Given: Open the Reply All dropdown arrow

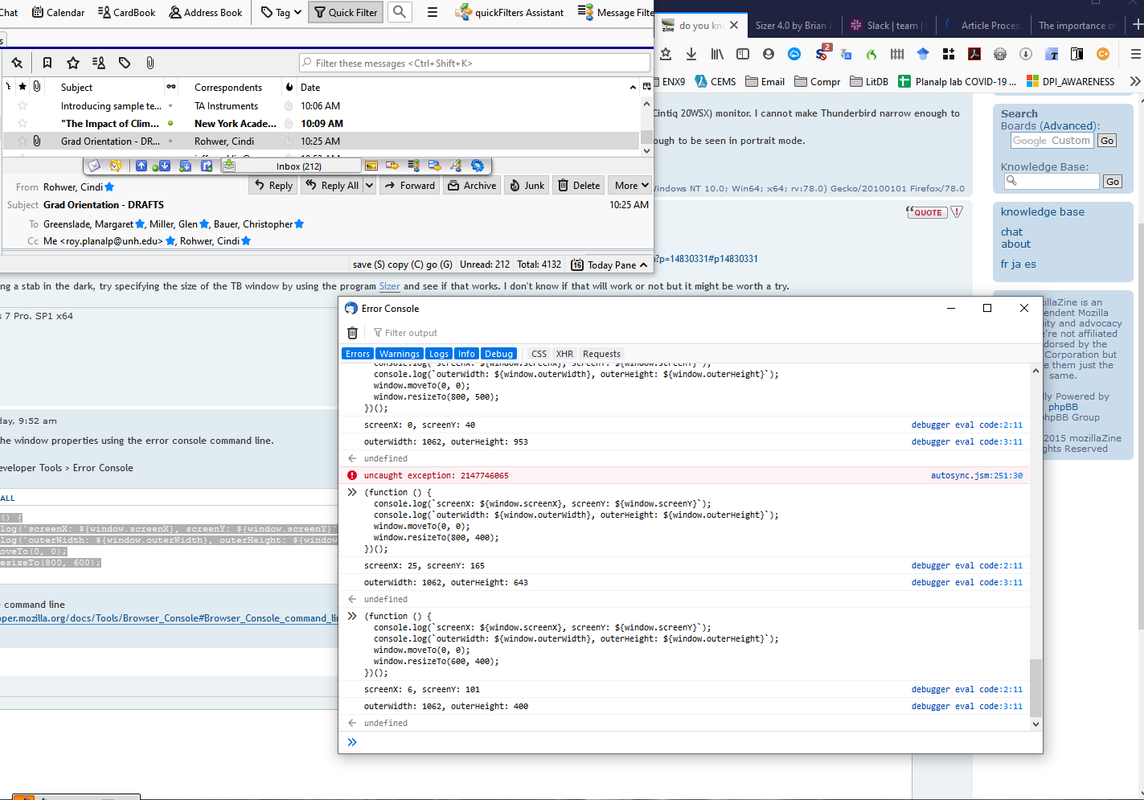Looking at the screenshot, I should coord(369,185).
